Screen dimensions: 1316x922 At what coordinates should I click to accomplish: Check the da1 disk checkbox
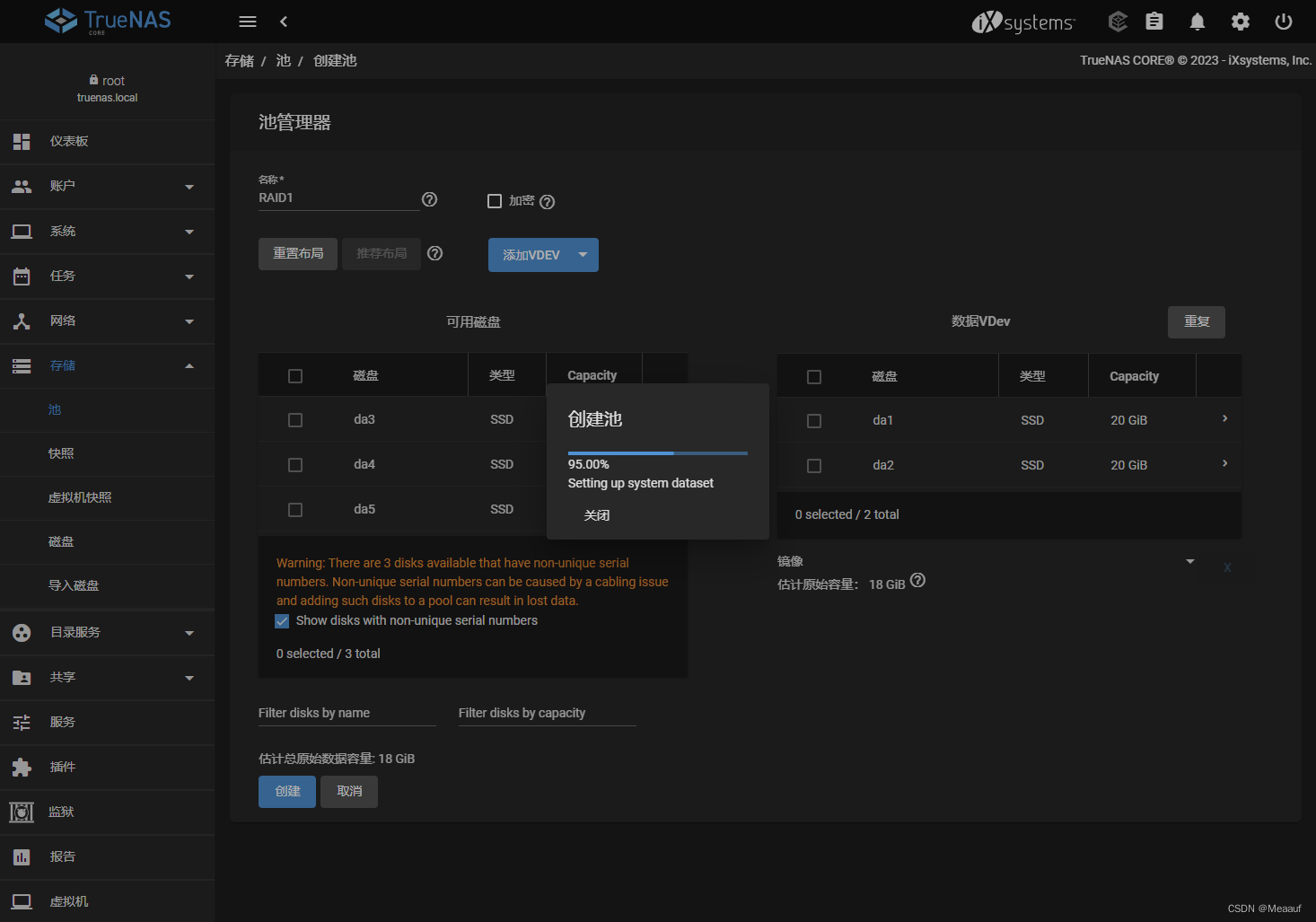tap(814, 421)
